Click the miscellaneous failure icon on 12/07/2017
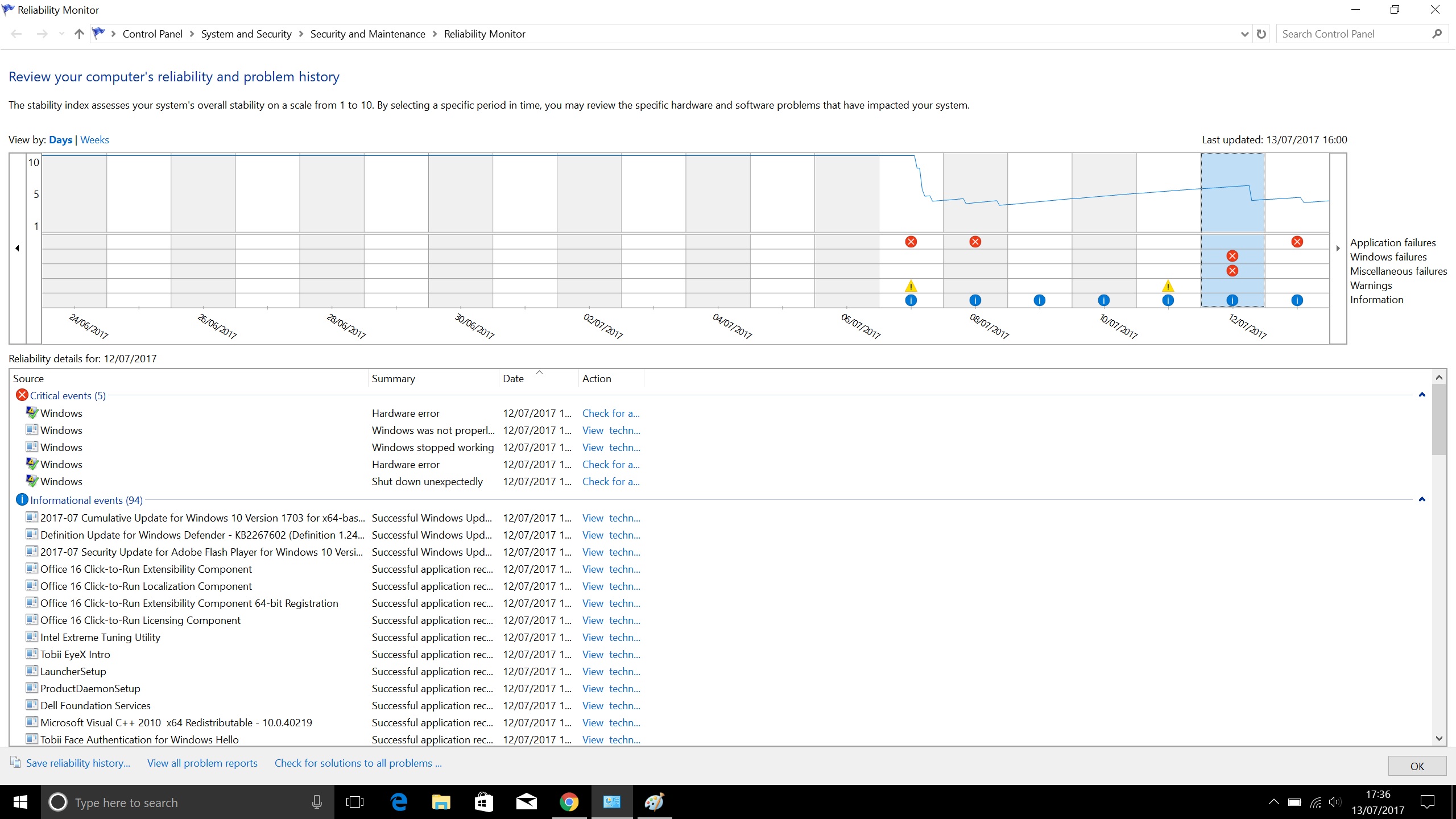The width and height of the screenshot is (1456, 819). pyautogui.click(x=1232, y=271)
